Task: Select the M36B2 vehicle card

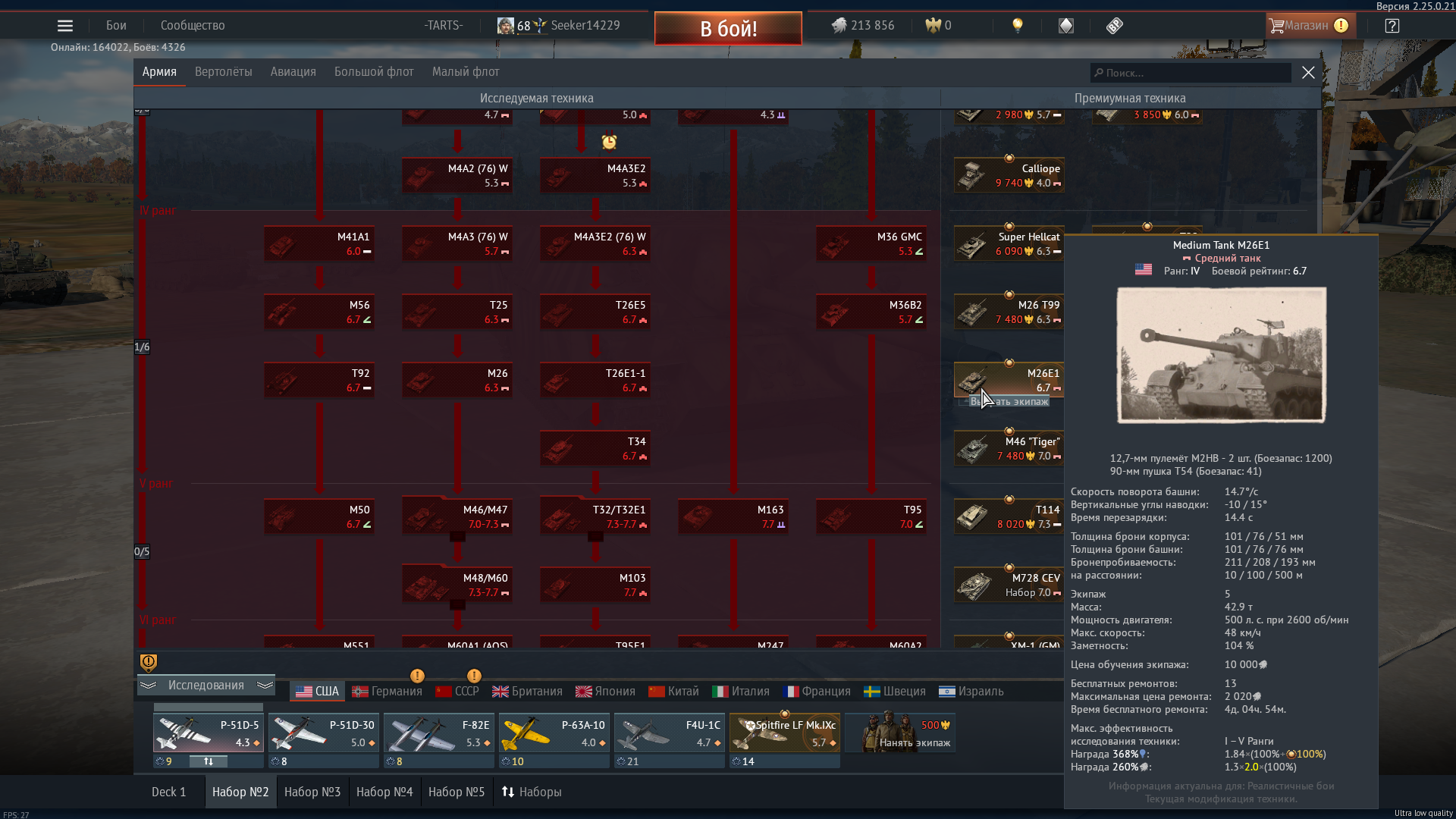Action: click(871, 312)
